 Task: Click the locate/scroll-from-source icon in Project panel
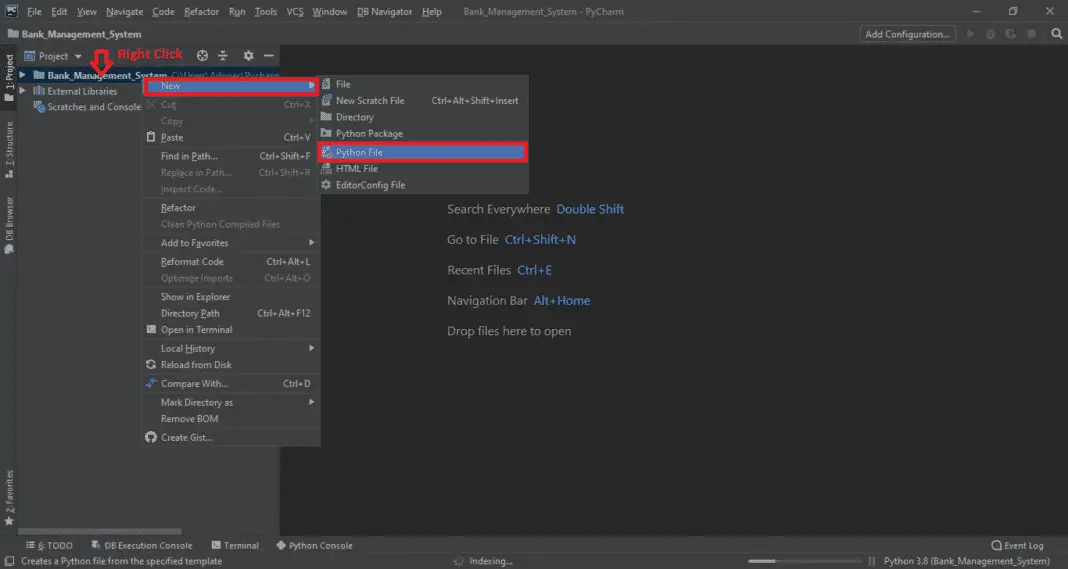pyautogui.click(x=203, y=56)
